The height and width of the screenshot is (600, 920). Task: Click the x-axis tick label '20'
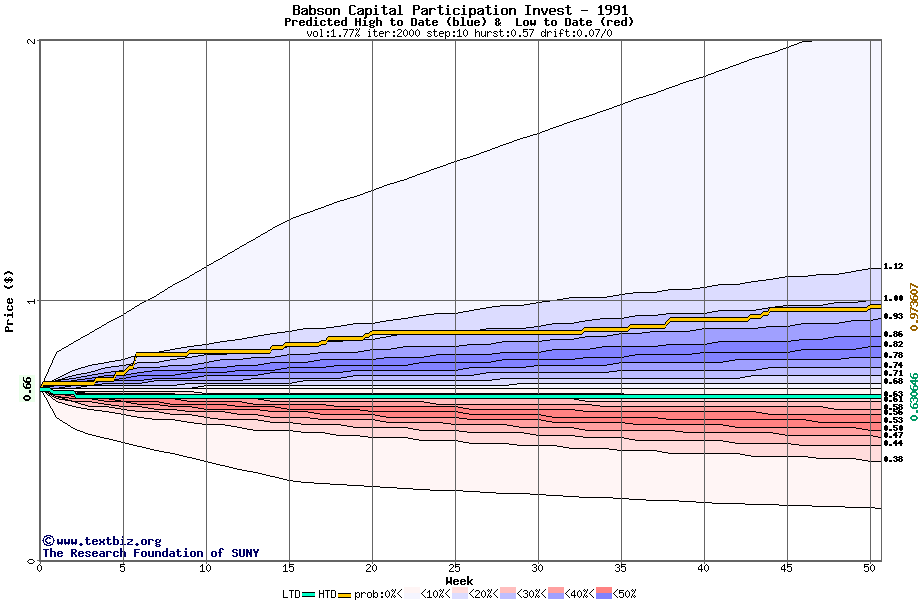(x=371, y=568)
